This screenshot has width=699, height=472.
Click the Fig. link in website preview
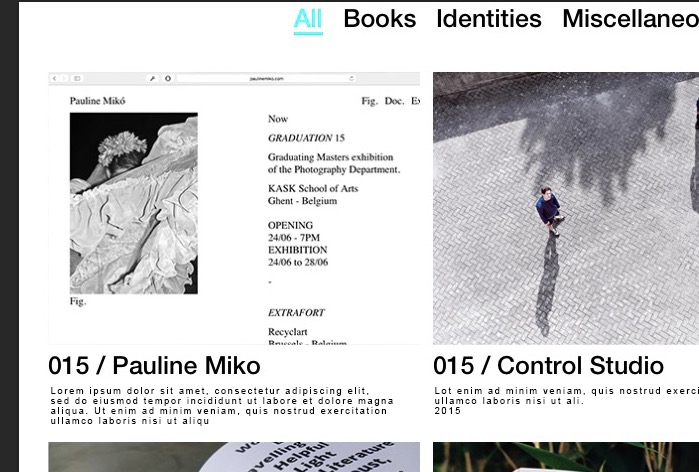(370, 101)
